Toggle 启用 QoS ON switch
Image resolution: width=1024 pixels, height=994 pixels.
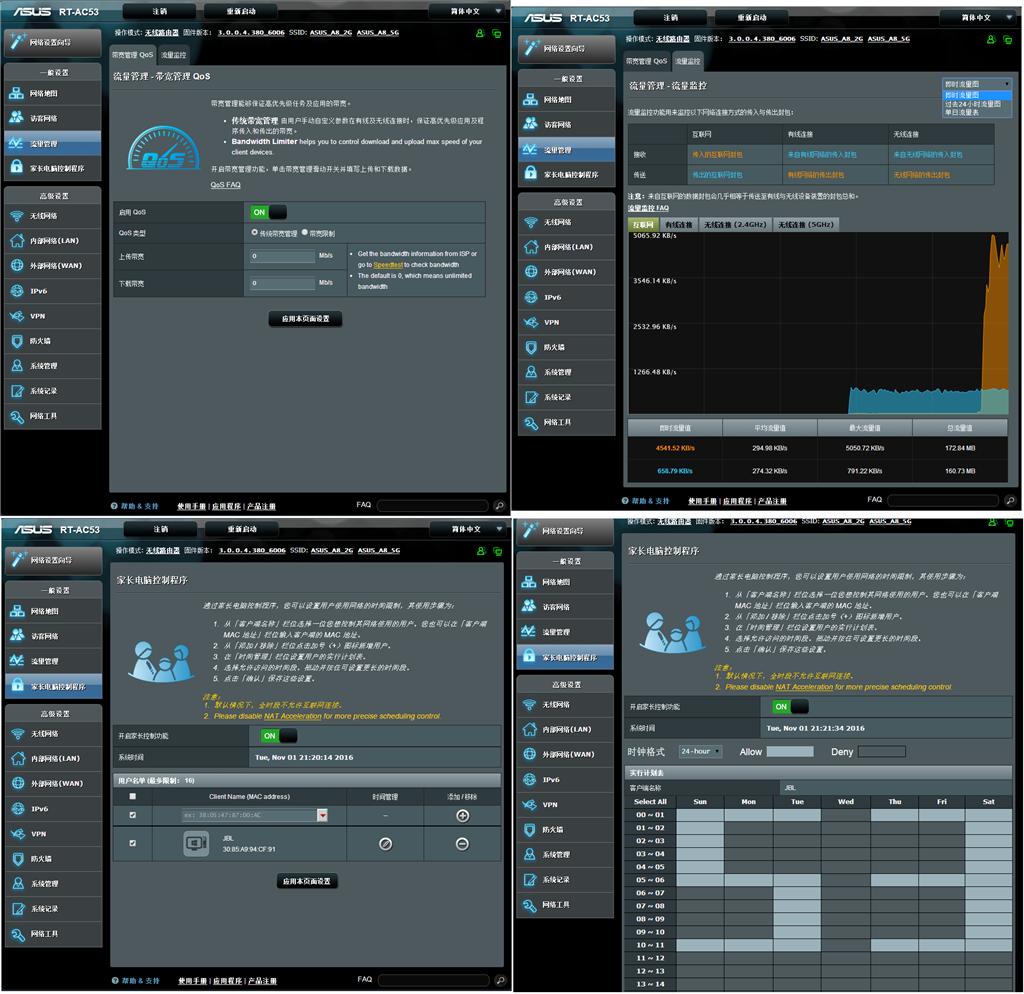pos(268,212)
